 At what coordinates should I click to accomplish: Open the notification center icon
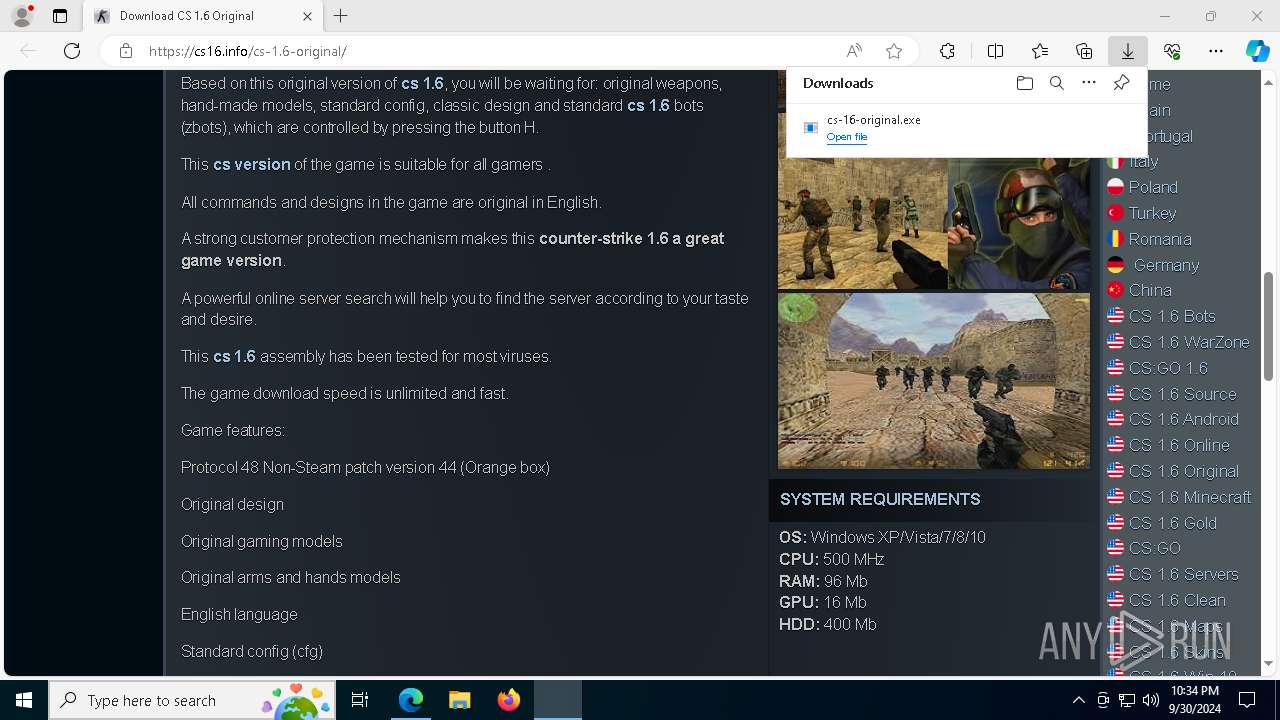coord(1247,700)
